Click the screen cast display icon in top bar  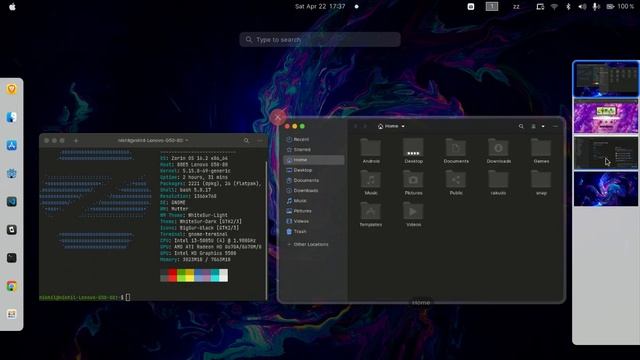pos(540,7)
